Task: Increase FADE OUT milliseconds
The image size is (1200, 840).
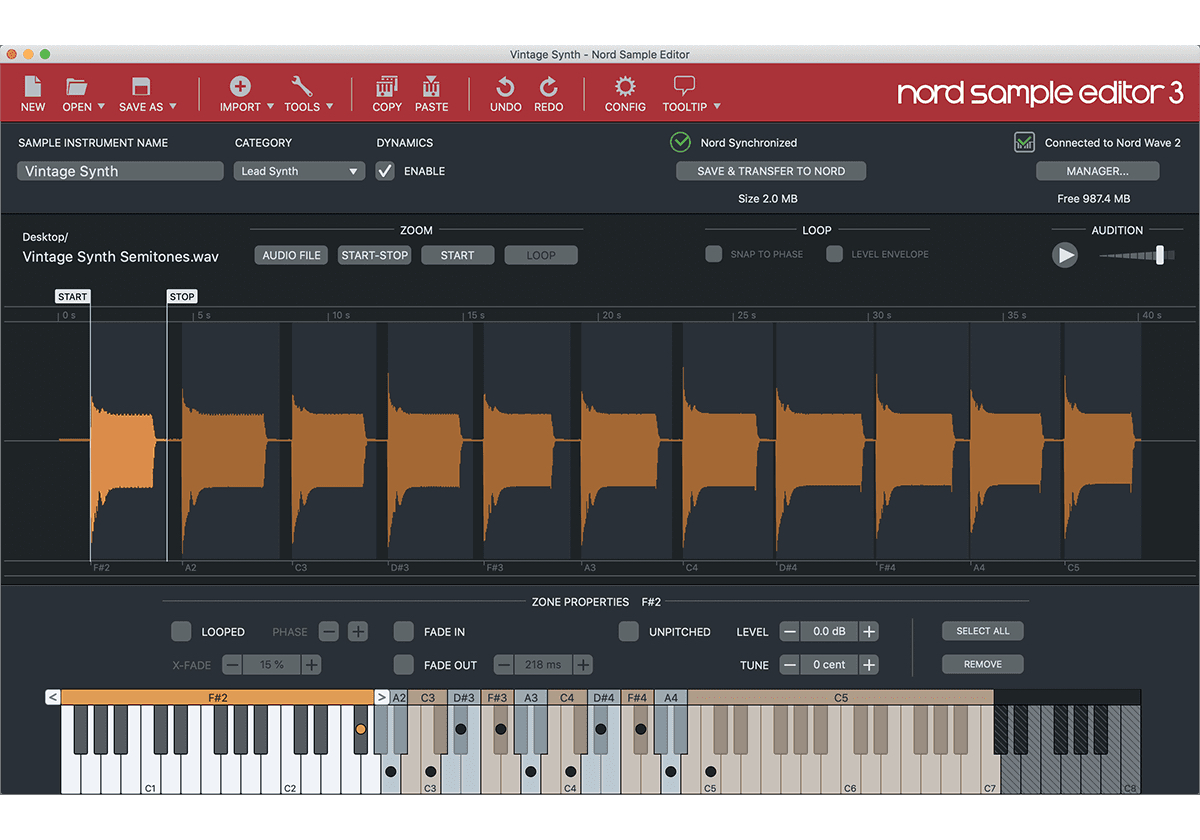Action: [x=583, y=665]
